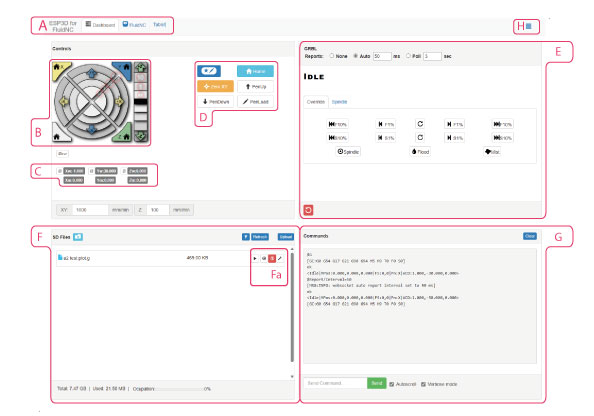Open the Dashboard tab in the navbar
The height and width of the screenshot is (416, 594).
[100, 25]
